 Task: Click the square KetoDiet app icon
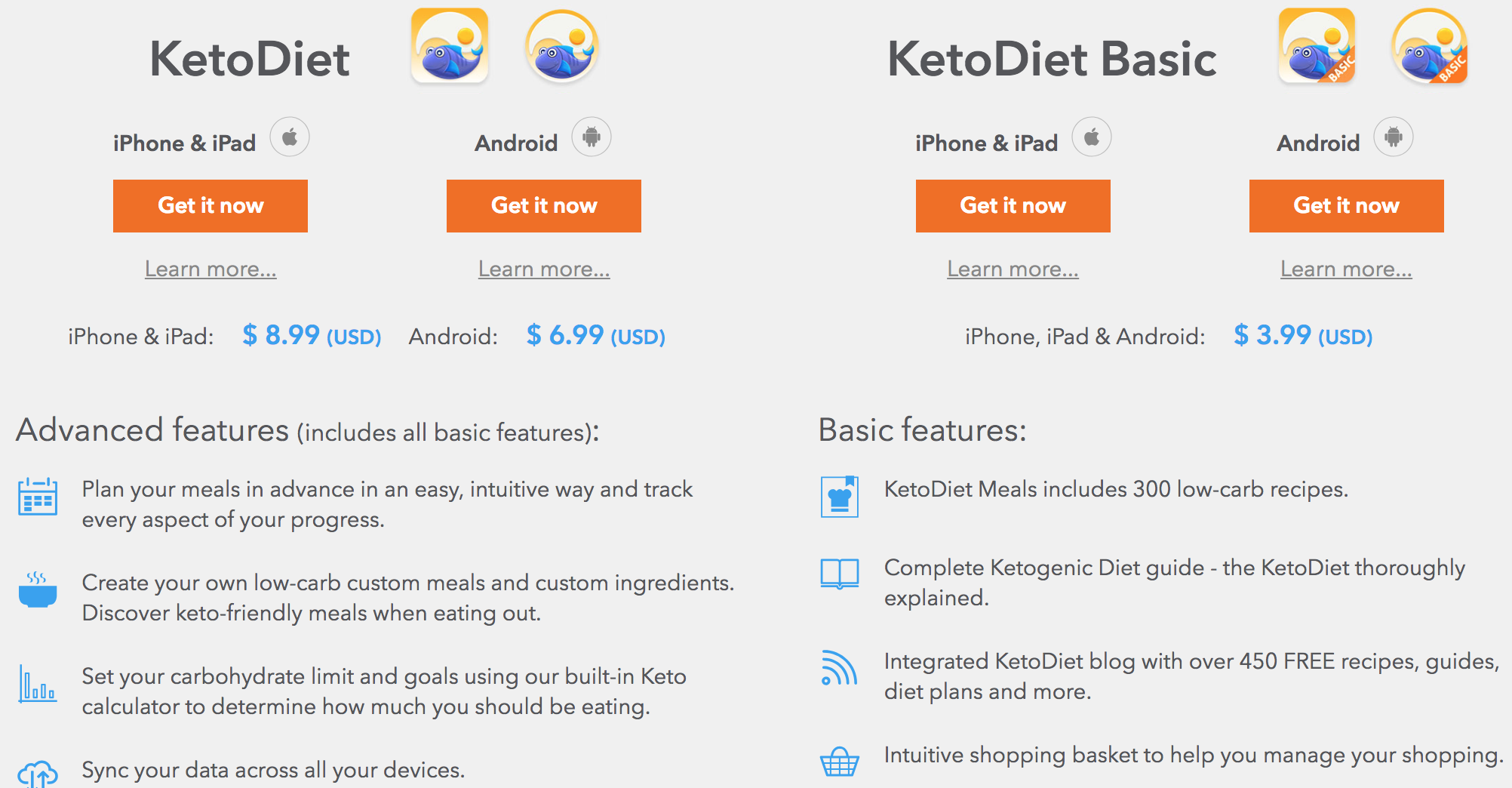[x=450, y=45]
